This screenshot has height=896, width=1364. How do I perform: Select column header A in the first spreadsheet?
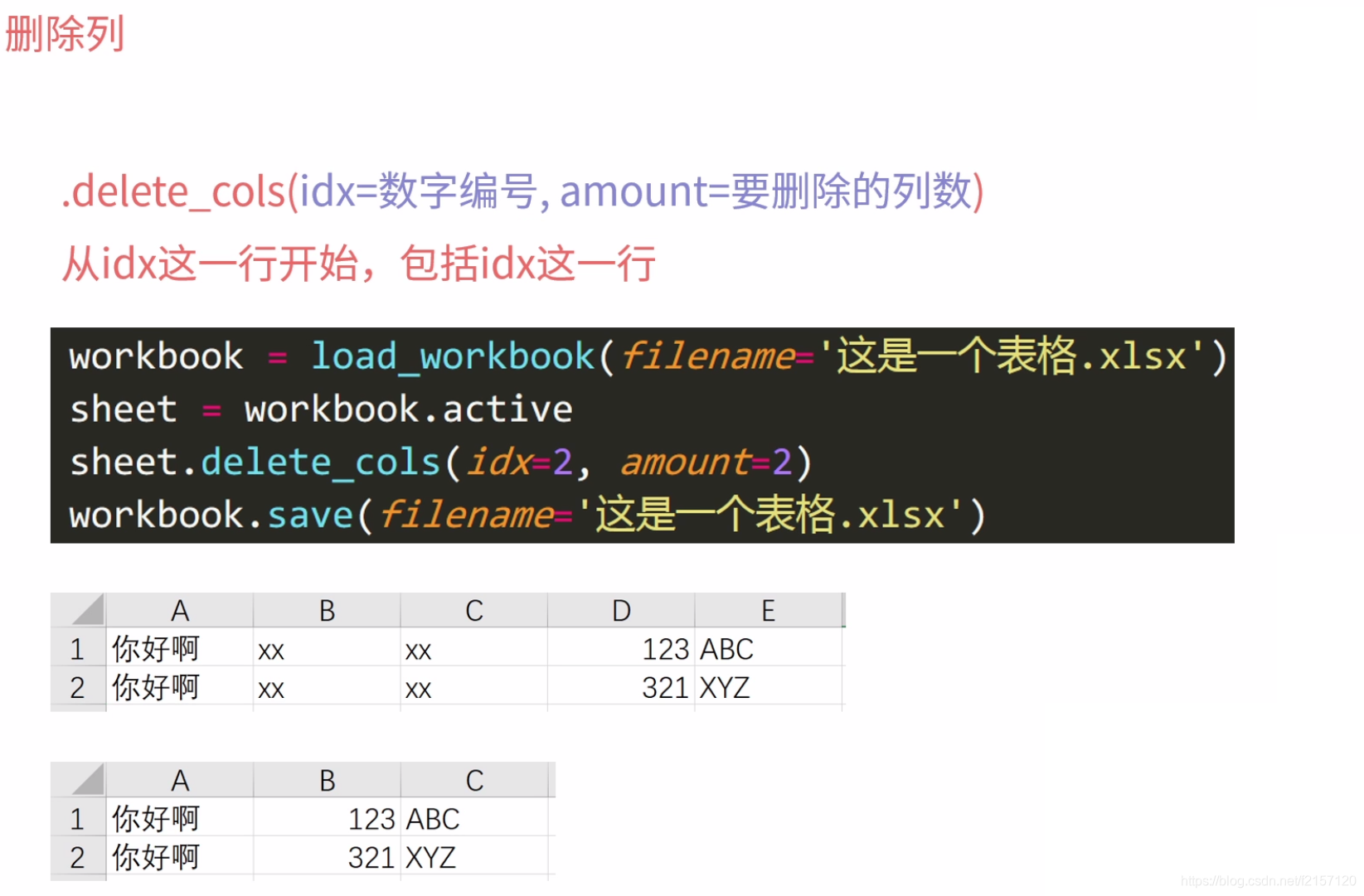pyautogui.click(x=180, y=610)
